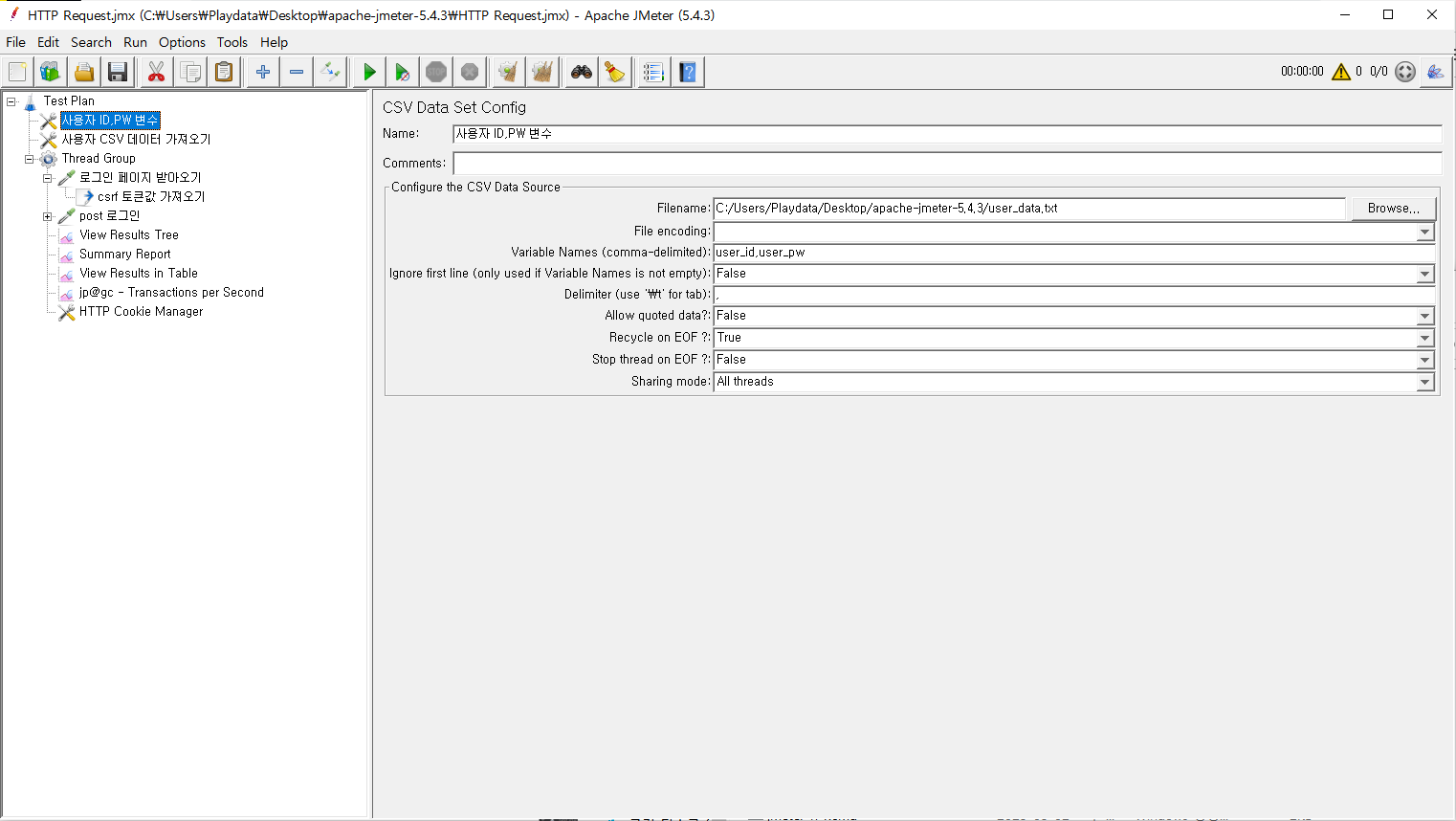Open Help with question mark icon
The image size is (1456, 821).
coord(688,72)
